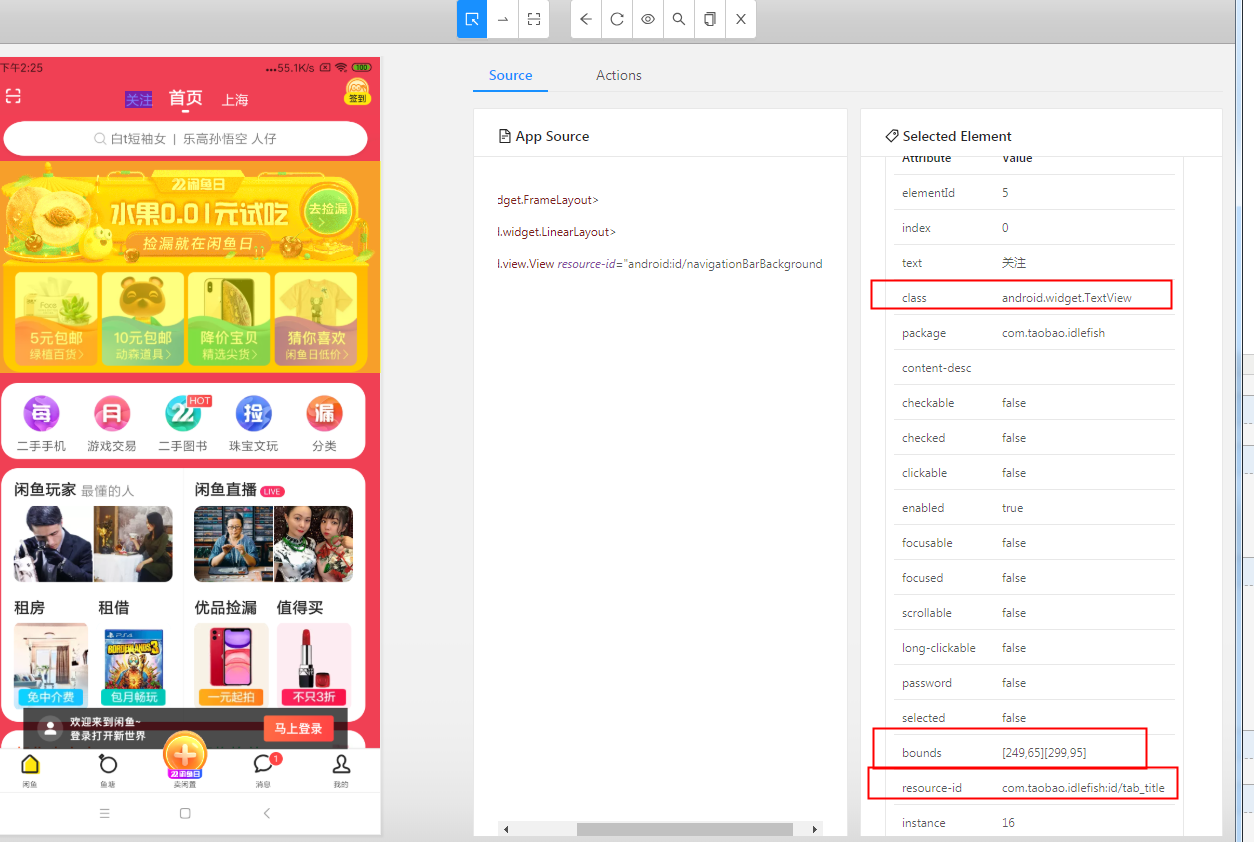
Task: Select the navigationBarBackground View row
Action: click(x=660, y=264)
